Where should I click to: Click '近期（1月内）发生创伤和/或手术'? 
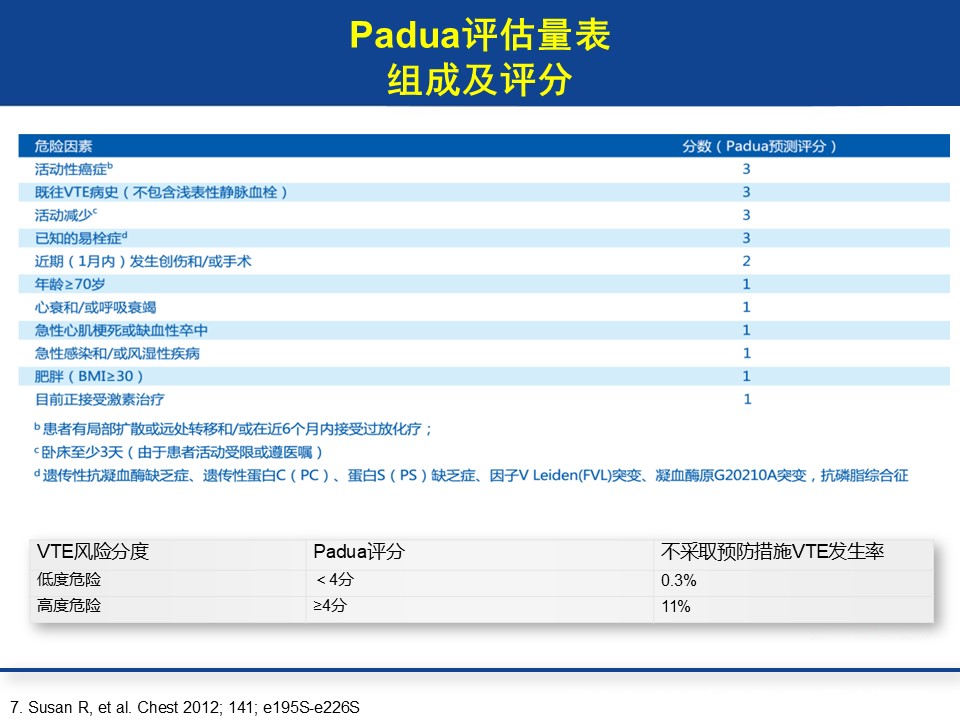click(x=143, y=261)
